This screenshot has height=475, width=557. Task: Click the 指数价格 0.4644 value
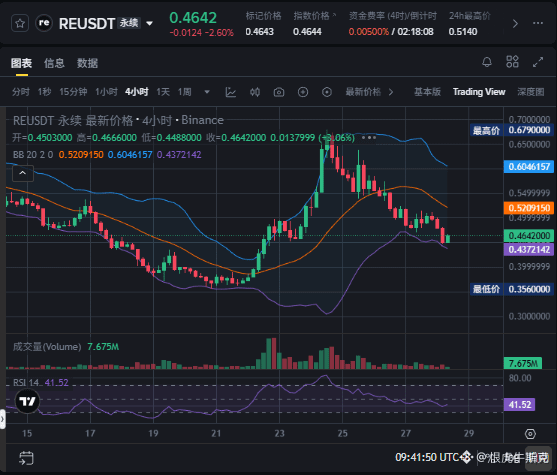307,32
